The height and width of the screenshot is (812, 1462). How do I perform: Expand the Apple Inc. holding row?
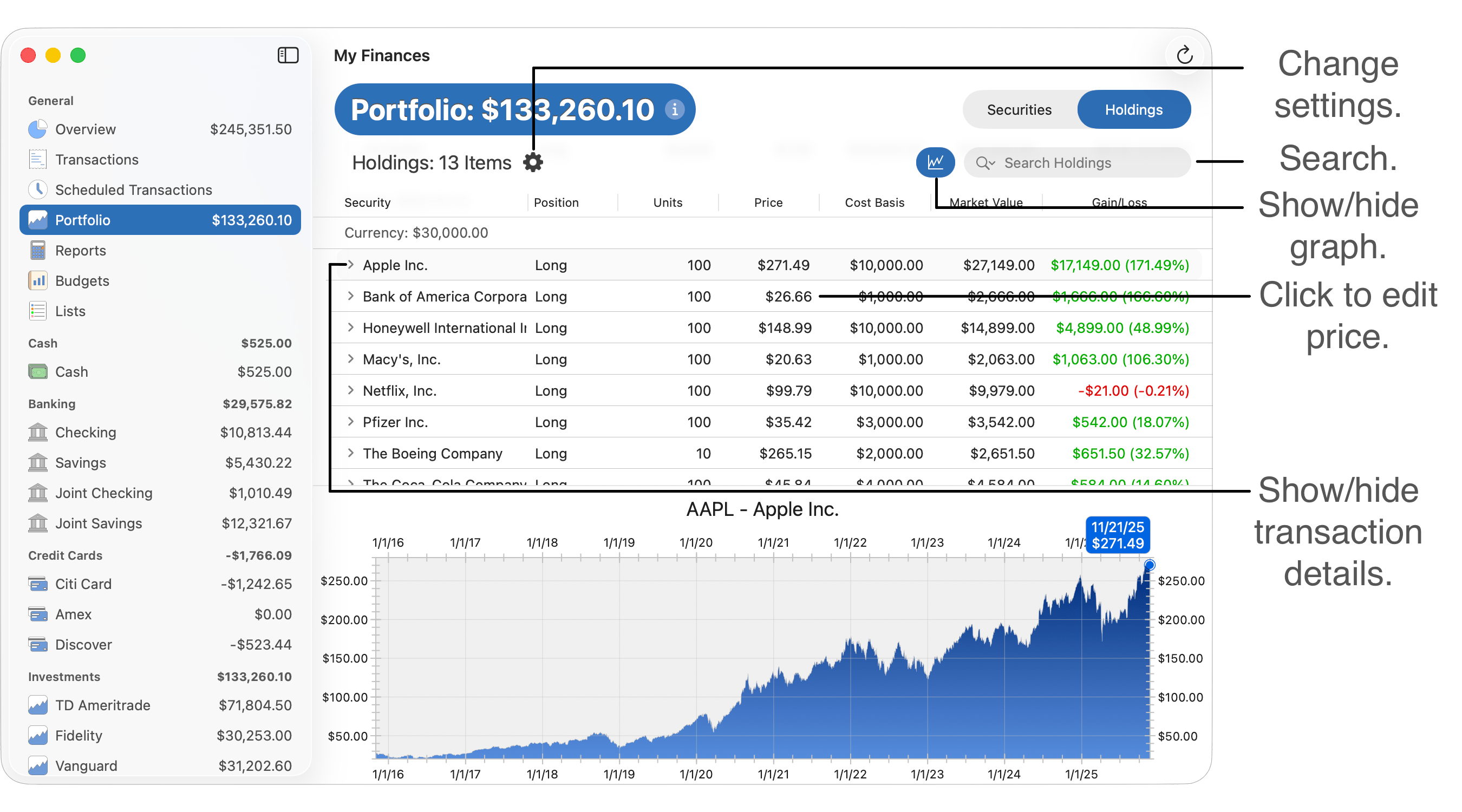[351, 264]
